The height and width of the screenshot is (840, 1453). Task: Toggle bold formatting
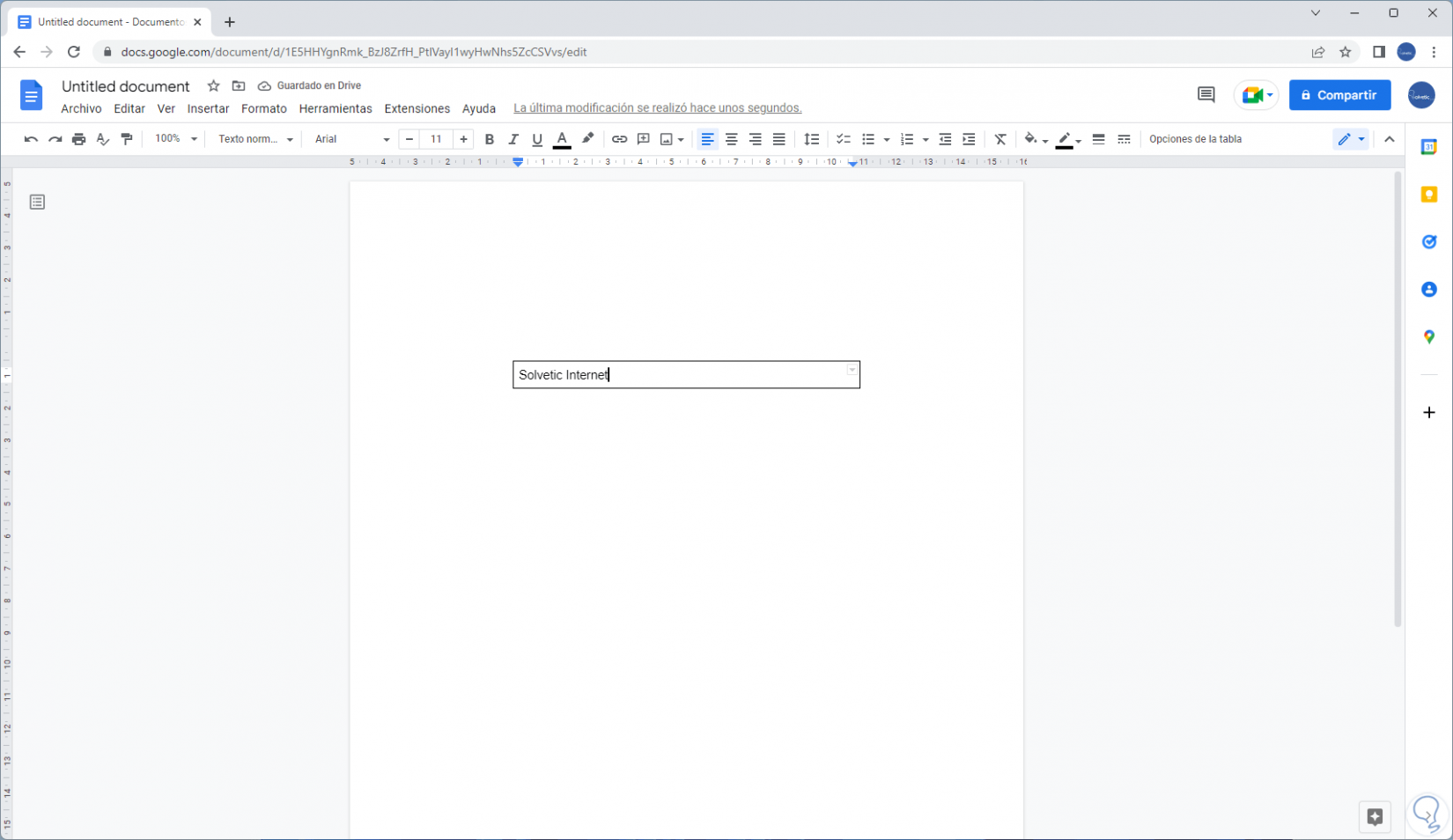[x=490, y=139]
